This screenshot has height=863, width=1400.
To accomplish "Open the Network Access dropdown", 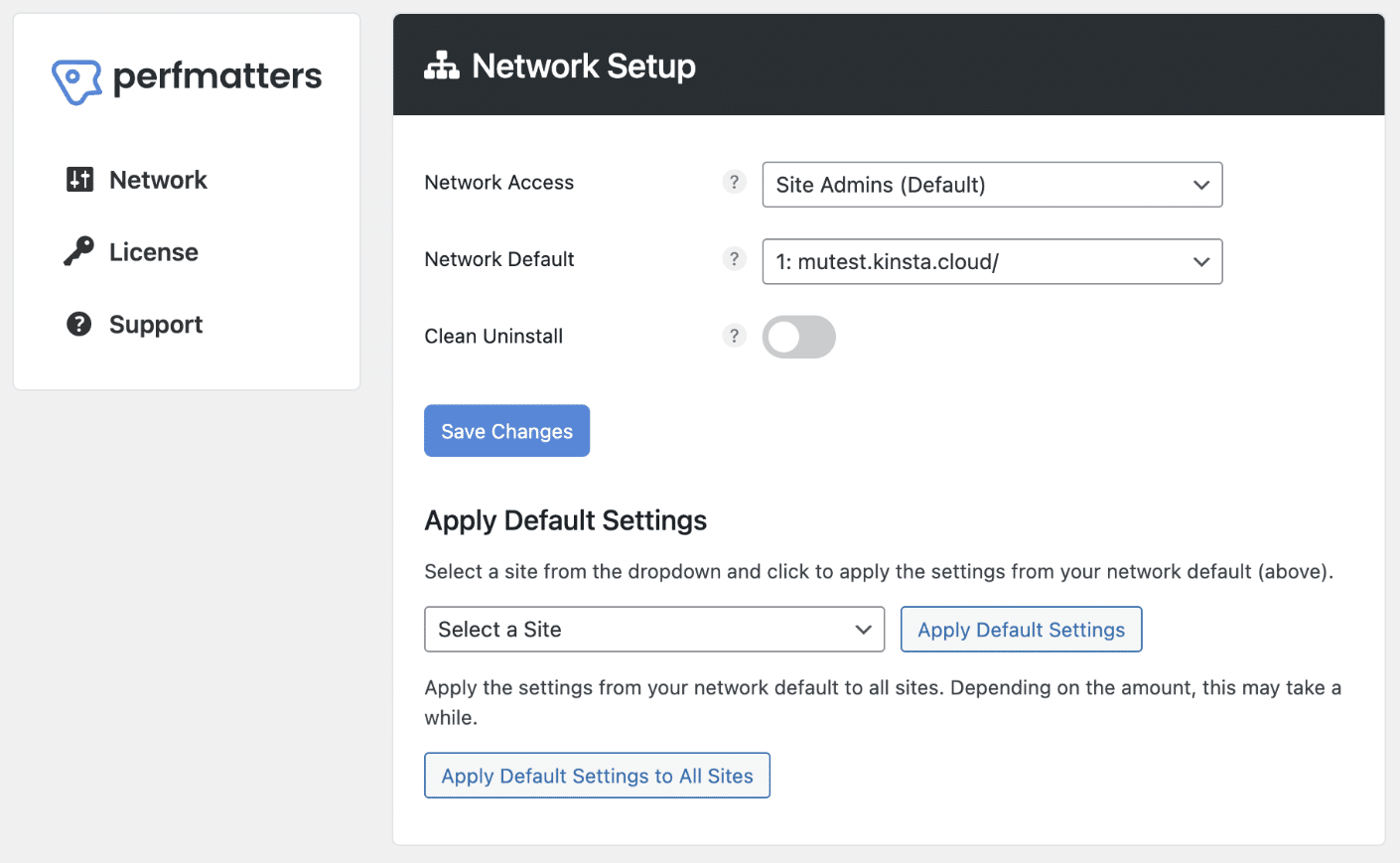I will 991,185.
